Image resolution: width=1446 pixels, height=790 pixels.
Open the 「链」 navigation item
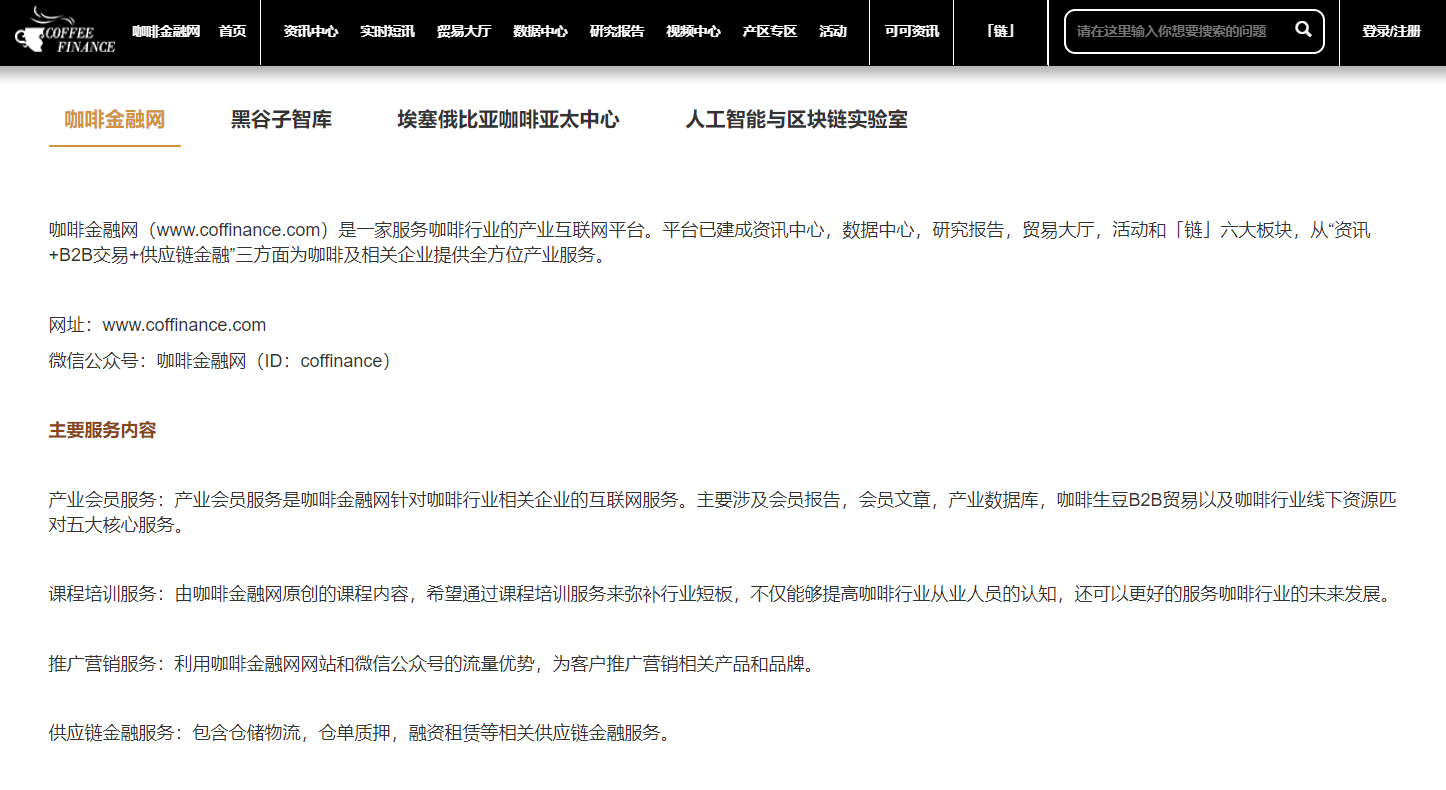pos(1000,31)
